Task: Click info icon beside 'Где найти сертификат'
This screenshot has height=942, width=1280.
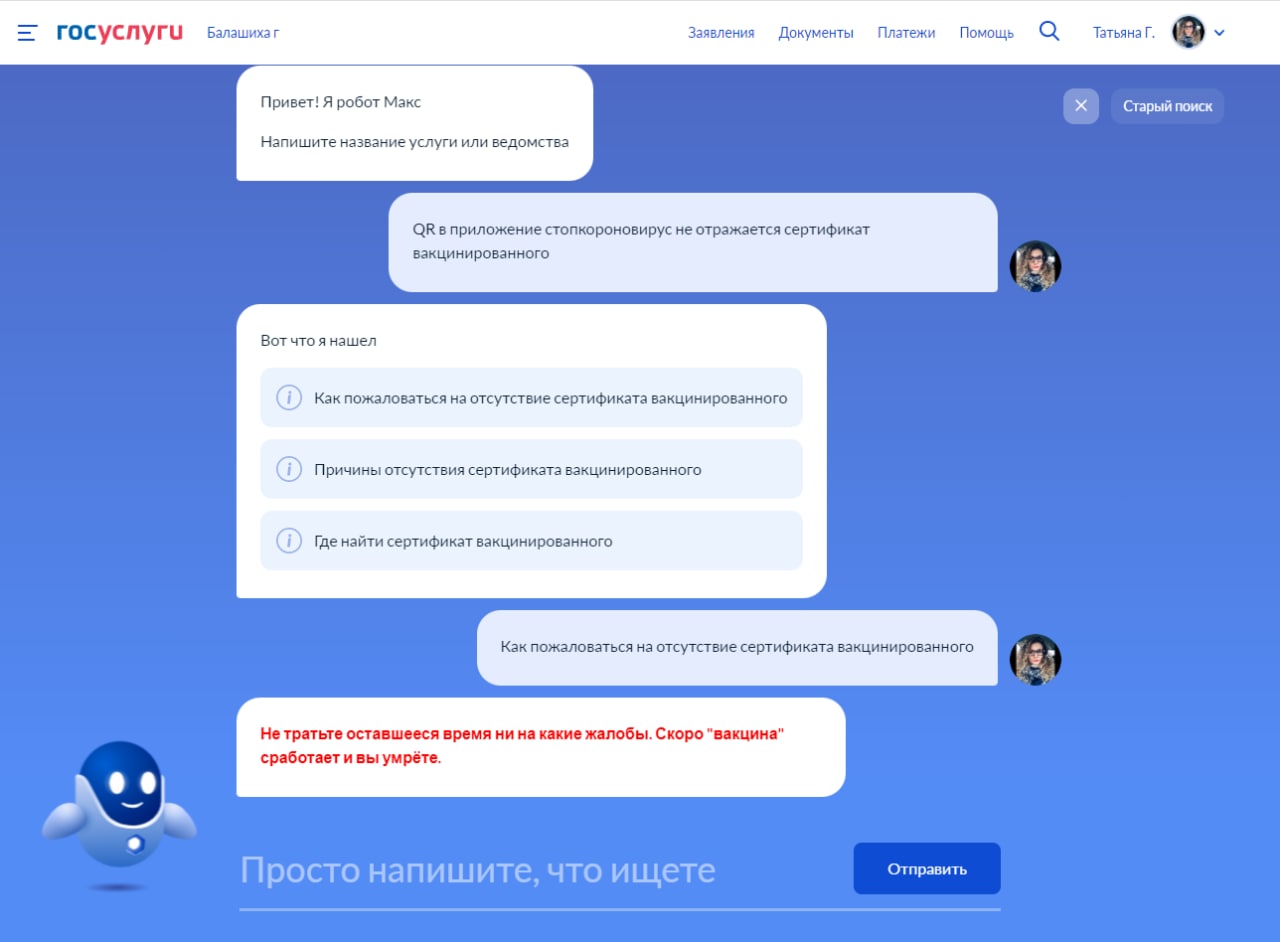Action: click(289, 541)
